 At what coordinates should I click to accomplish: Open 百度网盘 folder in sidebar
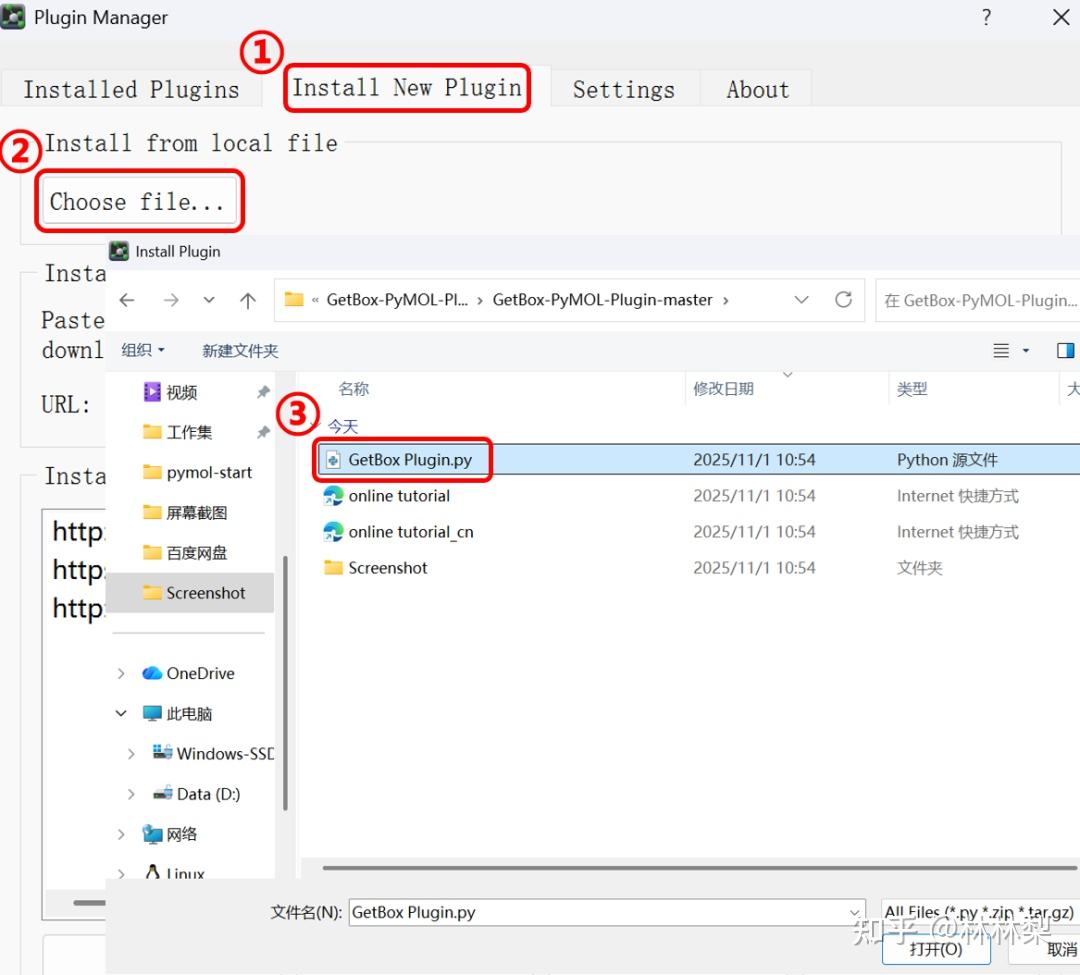point(185,553)
